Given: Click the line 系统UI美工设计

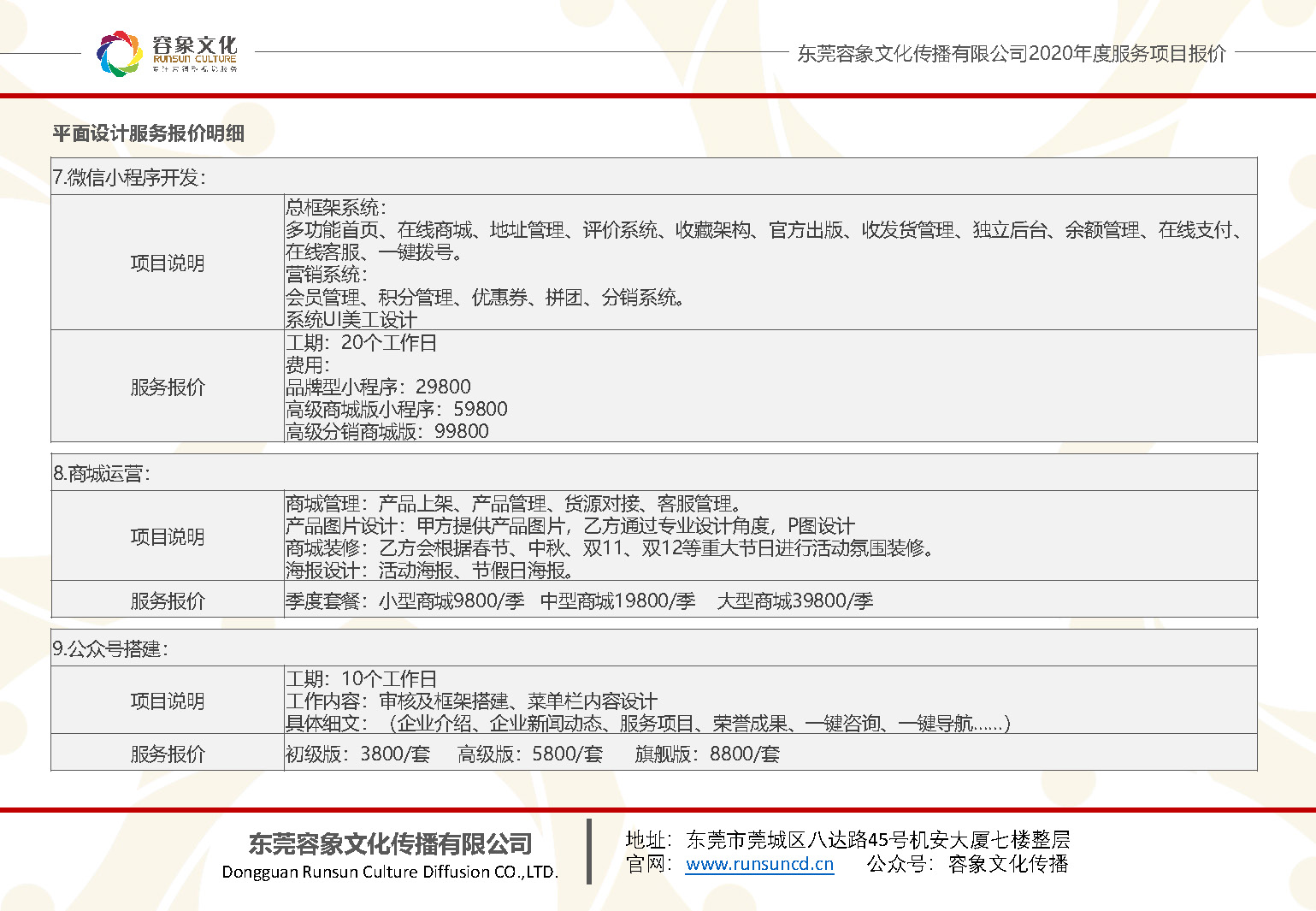Looking at the screenshot, I should tap(351, 319).
